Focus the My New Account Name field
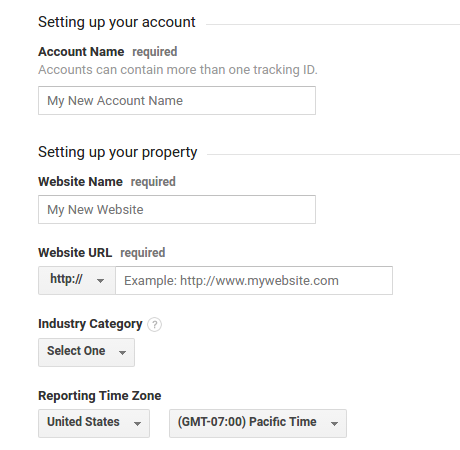This screenshot has height=450, width=460. tap(177, 101)
